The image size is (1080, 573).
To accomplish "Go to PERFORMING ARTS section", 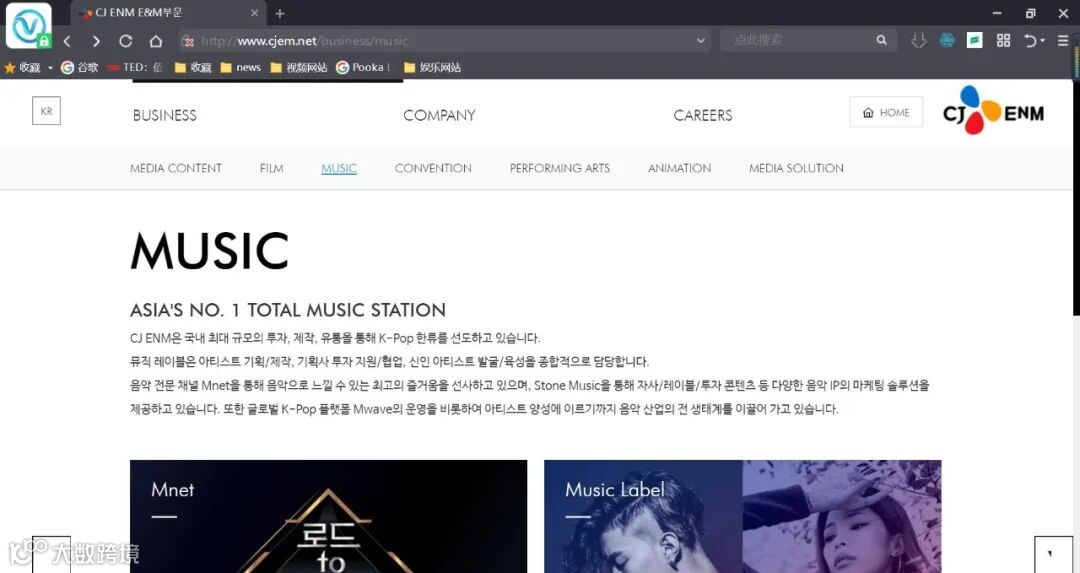I will [x=560, y=168].
